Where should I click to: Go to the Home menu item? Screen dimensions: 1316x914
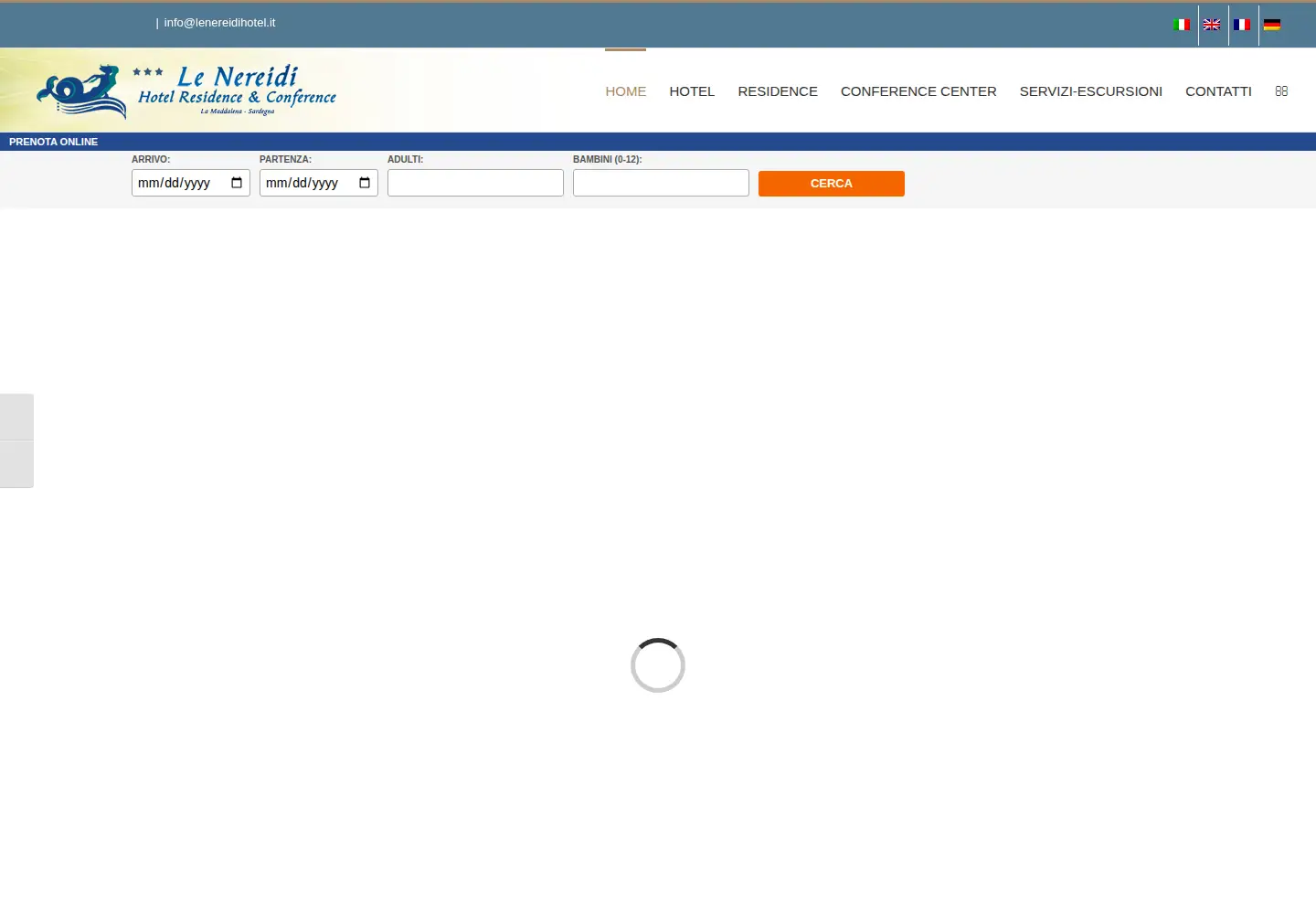[626, 91]
